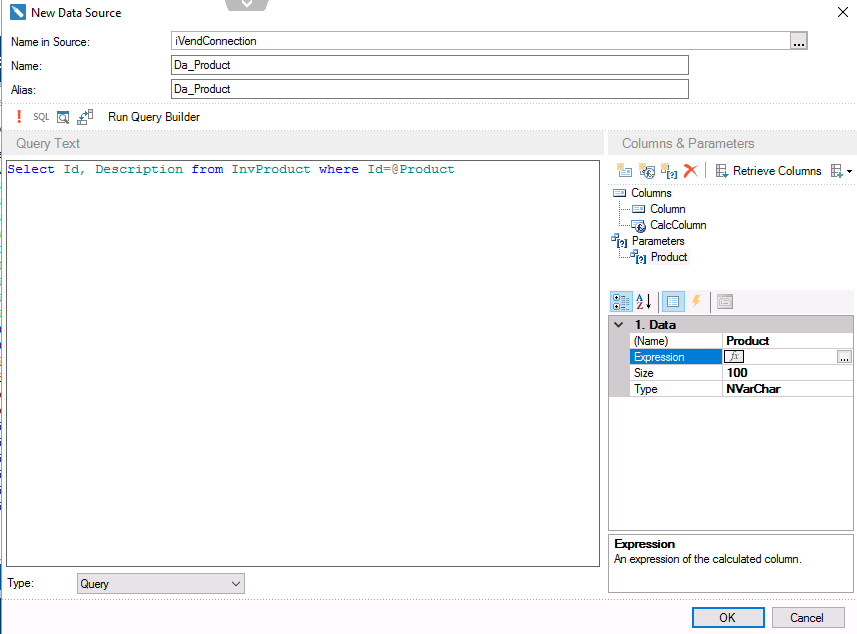Click the Name in Source field
This screenshot has height=634, width=857.
tap(480, 41)
